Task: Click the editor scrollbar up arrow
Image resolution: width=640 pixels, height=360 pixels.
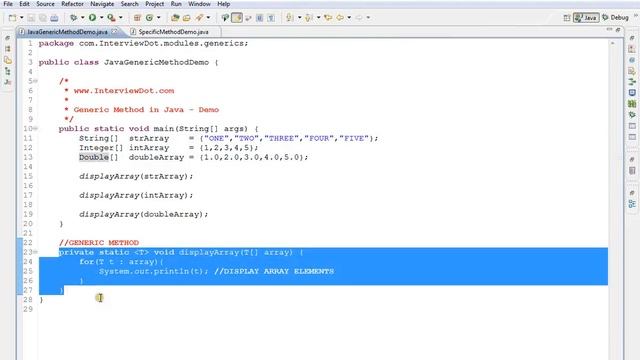Action: (x=612, y=43)
